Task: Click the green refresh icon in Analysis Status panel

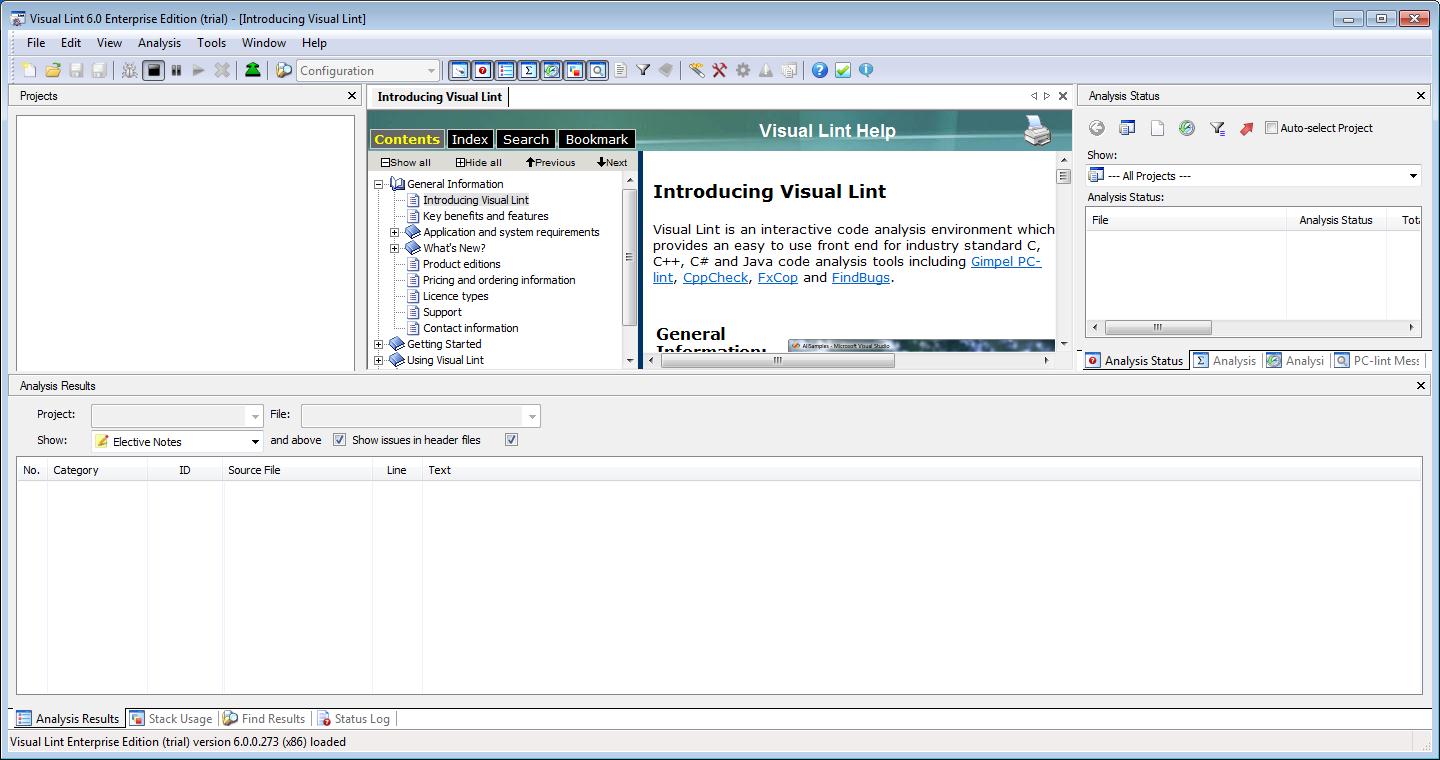Action: 1187,128
